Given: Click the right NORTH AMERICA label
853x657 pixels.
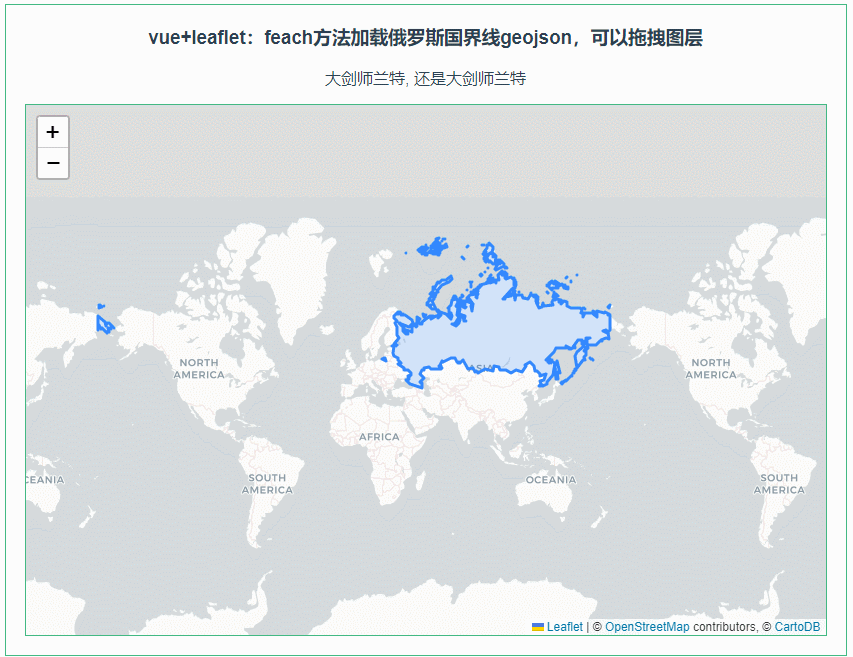Looking at the screenshot, I should [711, 369].
